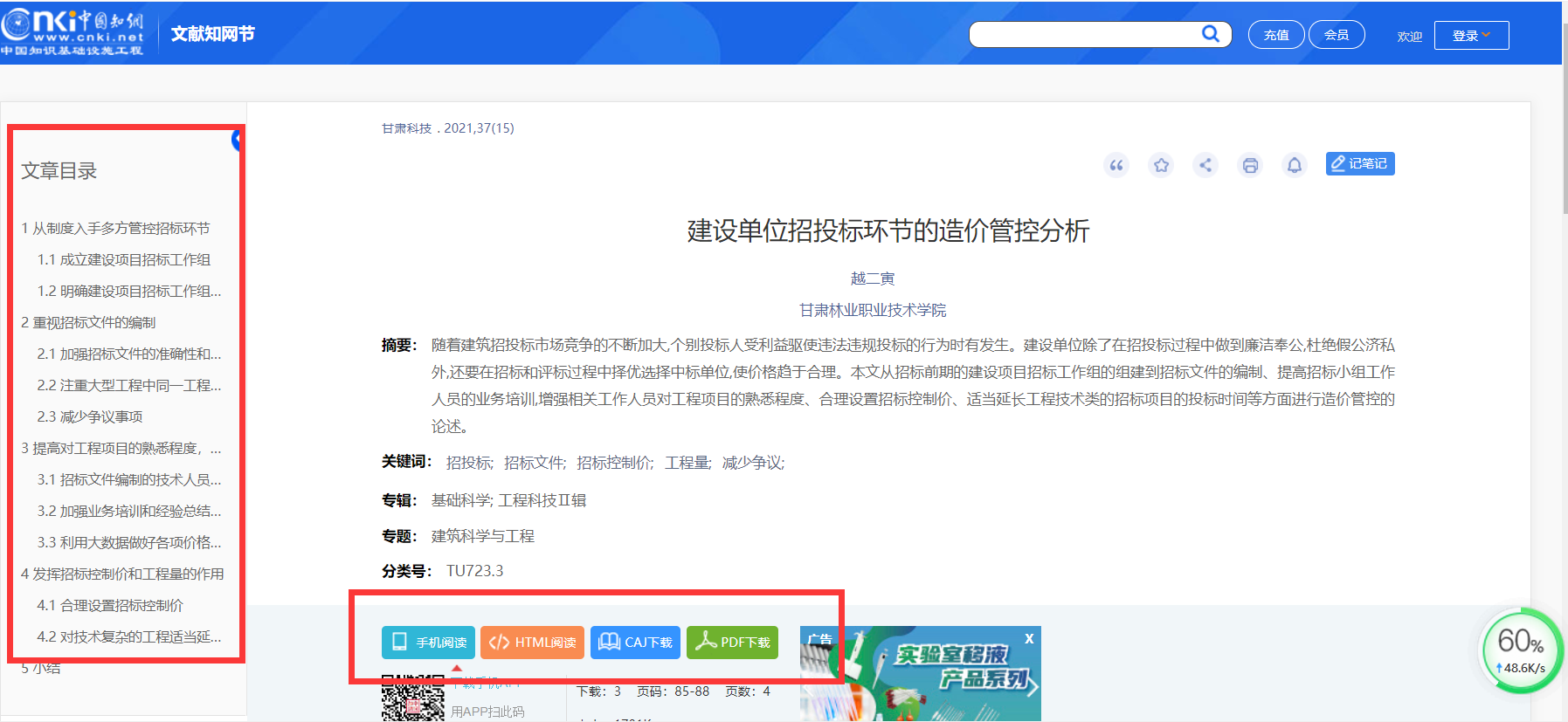Screen dimensions: 1568x722
Task: Click the share icon
Action: tap(1205, 165)
